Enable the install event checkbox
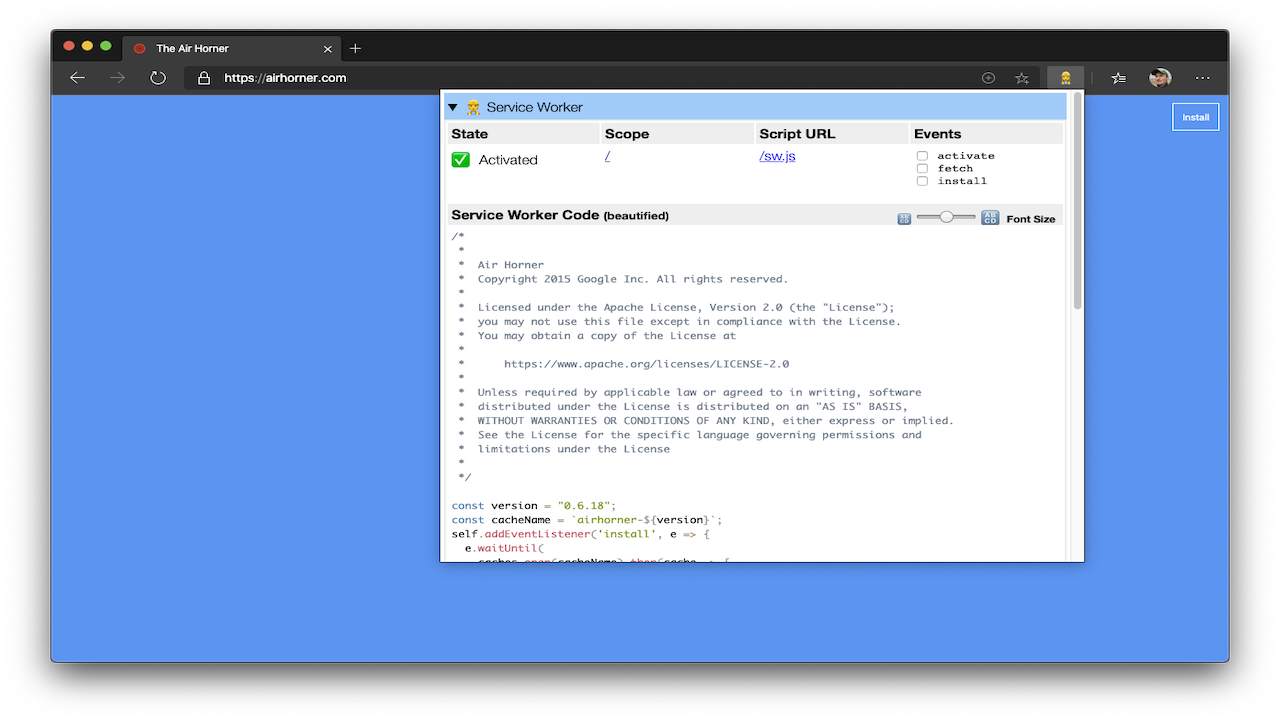1280x720 pixels. point(922,181)
